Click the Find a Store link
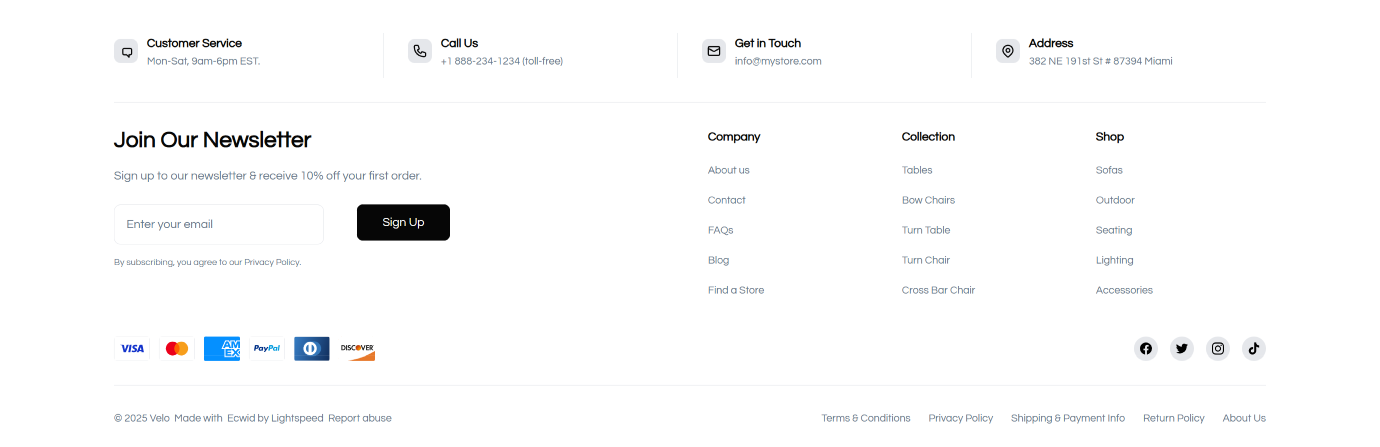 [x=736, y=290]
